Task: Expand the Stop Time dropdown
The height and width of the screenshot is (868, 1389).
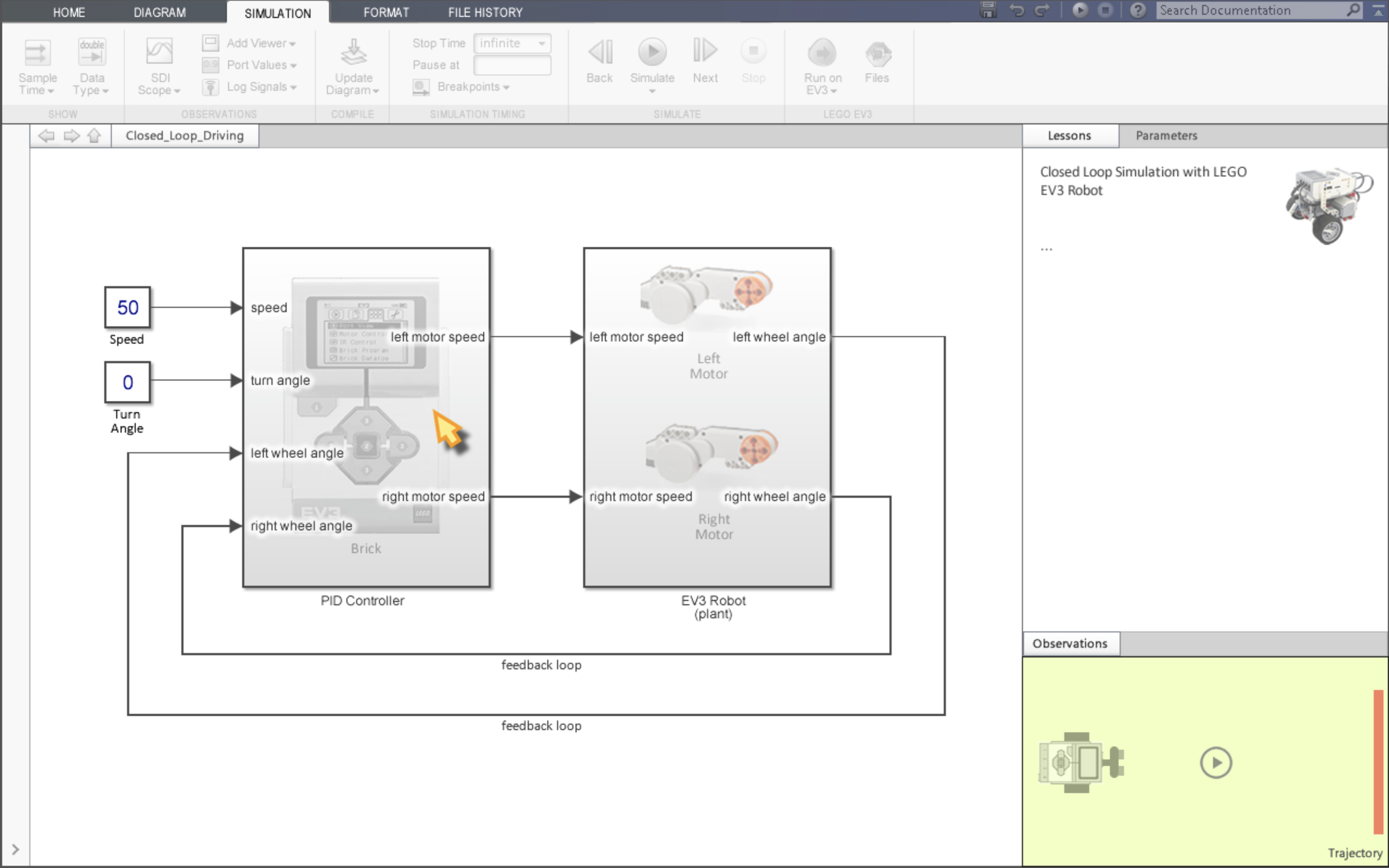Action: click(541, 44)
